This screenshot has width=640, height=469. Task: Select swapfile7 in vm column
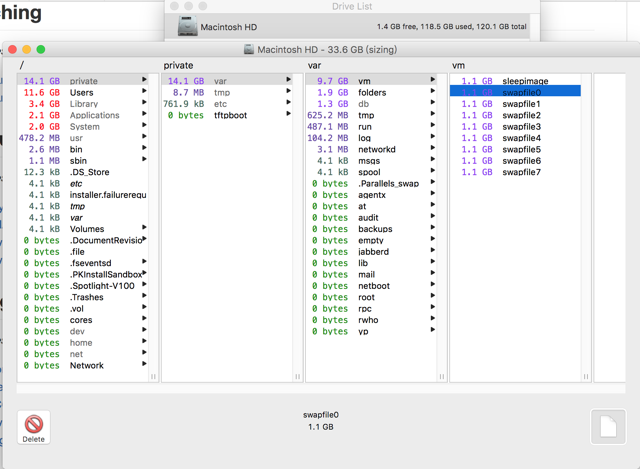[x=515, y=172]
